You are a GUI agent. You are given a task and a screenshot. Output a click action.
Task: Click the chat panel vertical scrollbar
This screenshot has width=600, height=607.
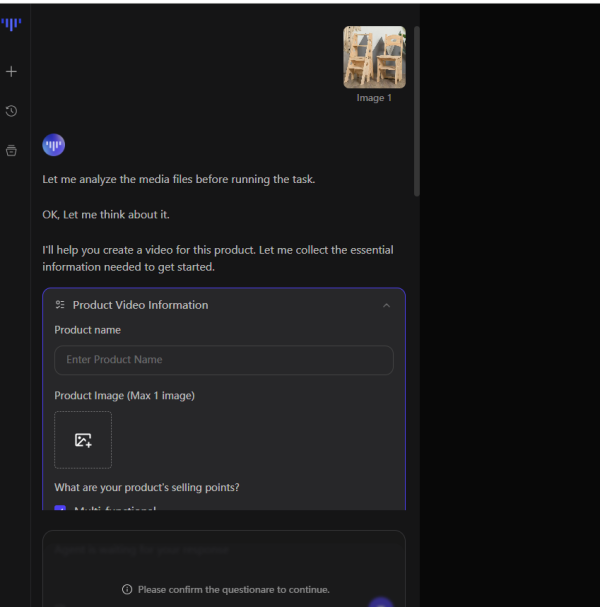[x=417, y=110]
